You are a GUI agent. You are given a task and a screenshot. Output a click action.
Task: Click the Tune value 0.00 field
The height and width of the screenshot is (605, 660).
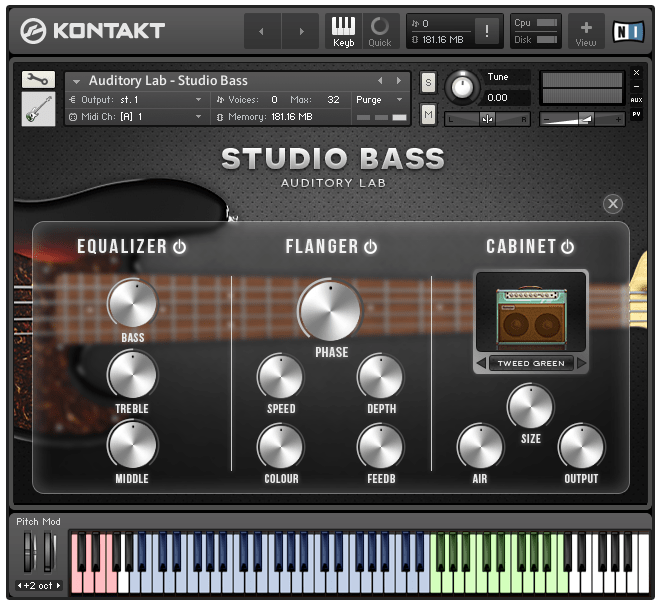pyautogui.click(x=506, y=98)
